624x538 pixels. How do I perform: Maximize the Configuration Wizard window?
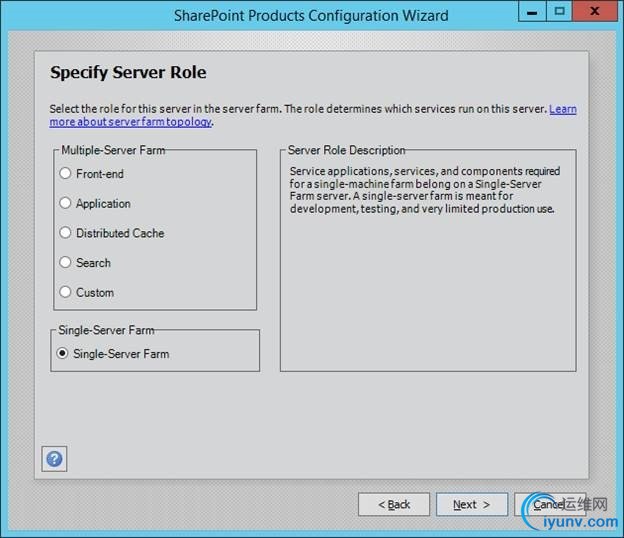559,11
